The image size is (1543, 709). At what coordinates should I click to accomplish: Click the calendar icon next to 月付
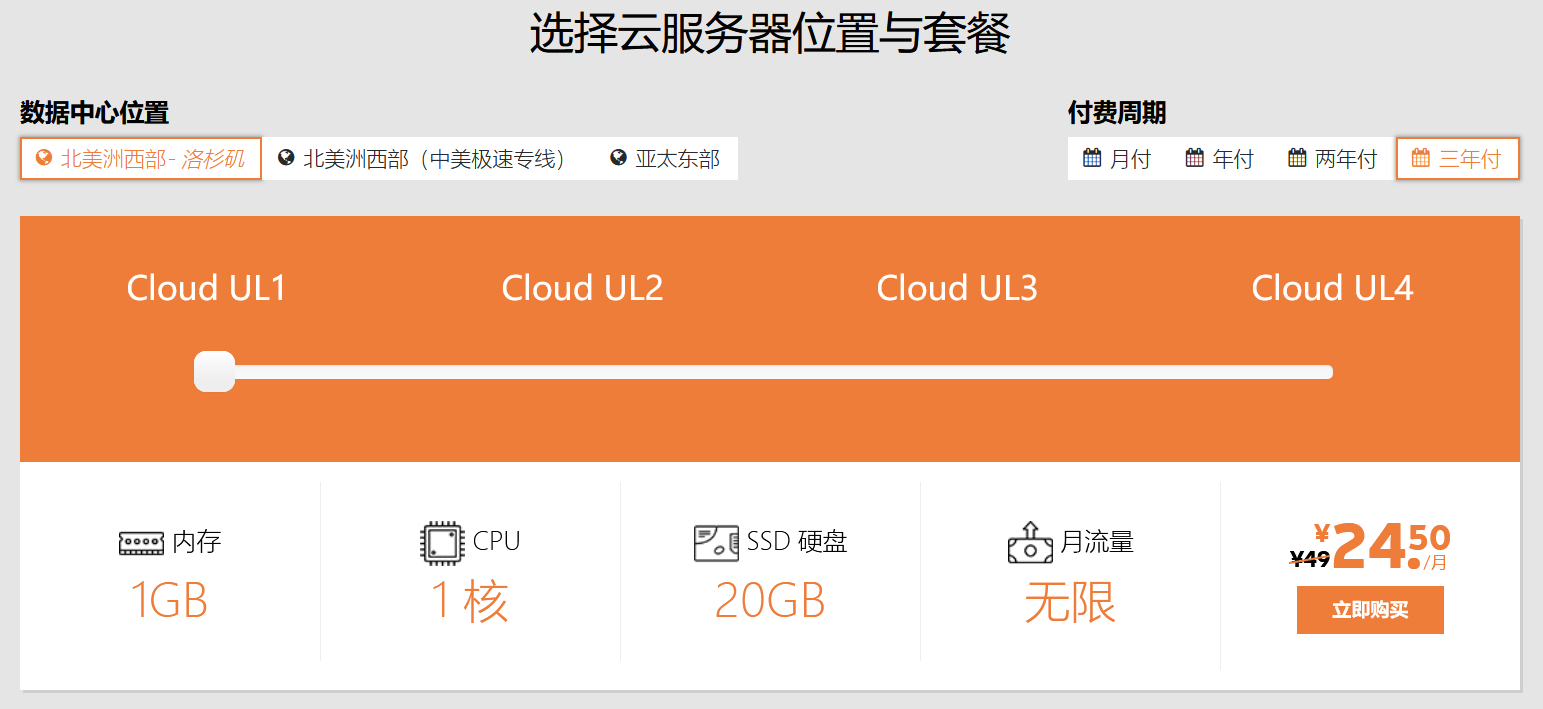pyautogui.click(x=1092, y=157)
